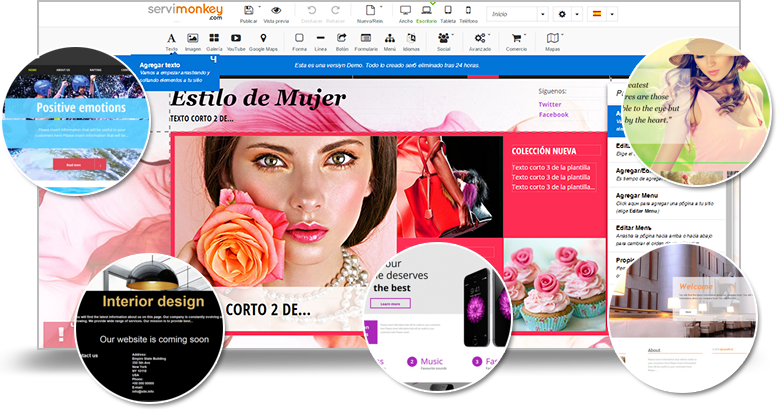Click the red 'Read more' button
The height and width of the screenshot is (410, 777).
coord(79,165)
